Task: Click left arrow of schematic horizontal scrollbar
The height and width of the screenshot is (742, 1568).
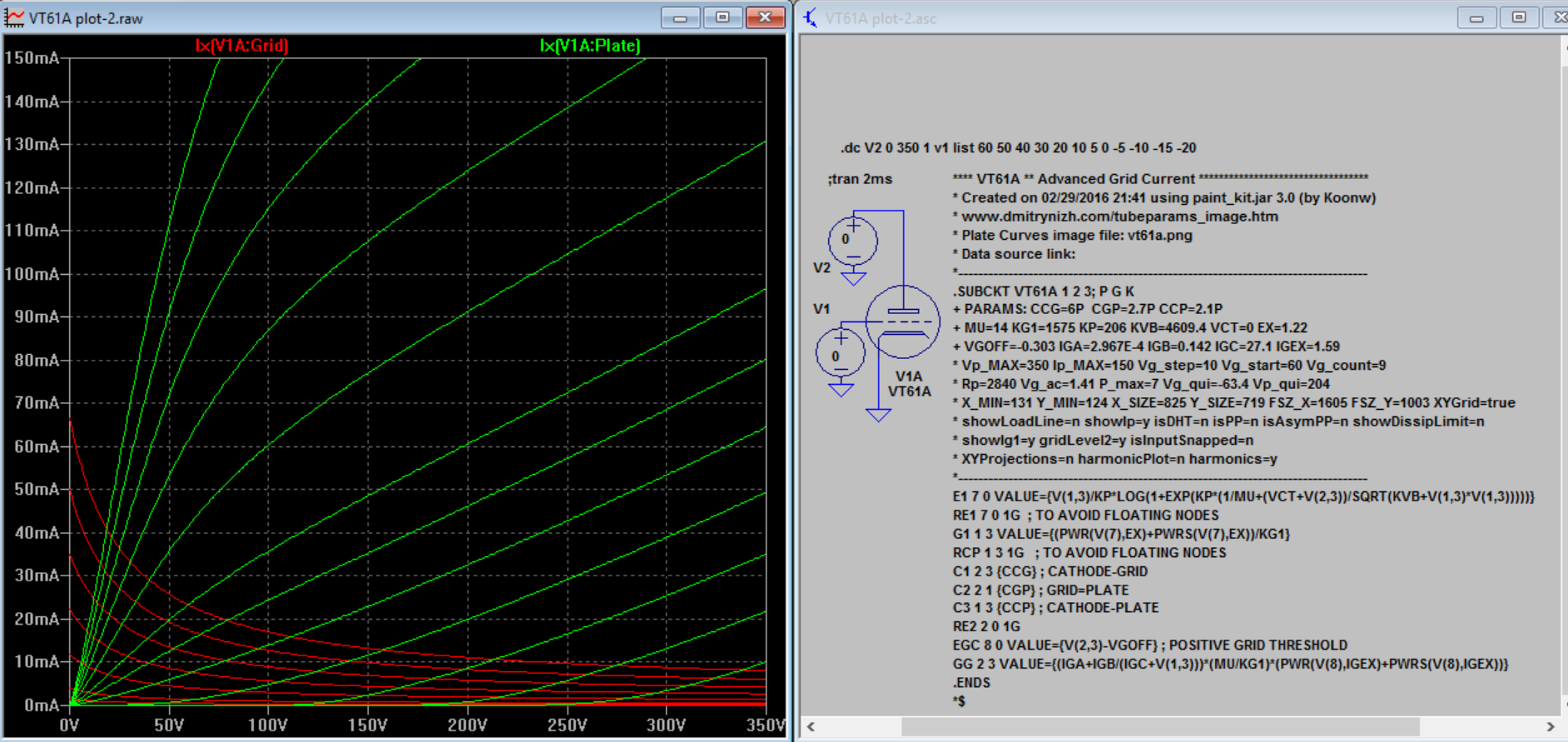Action: pyautogui.click(x=811, y=727)
